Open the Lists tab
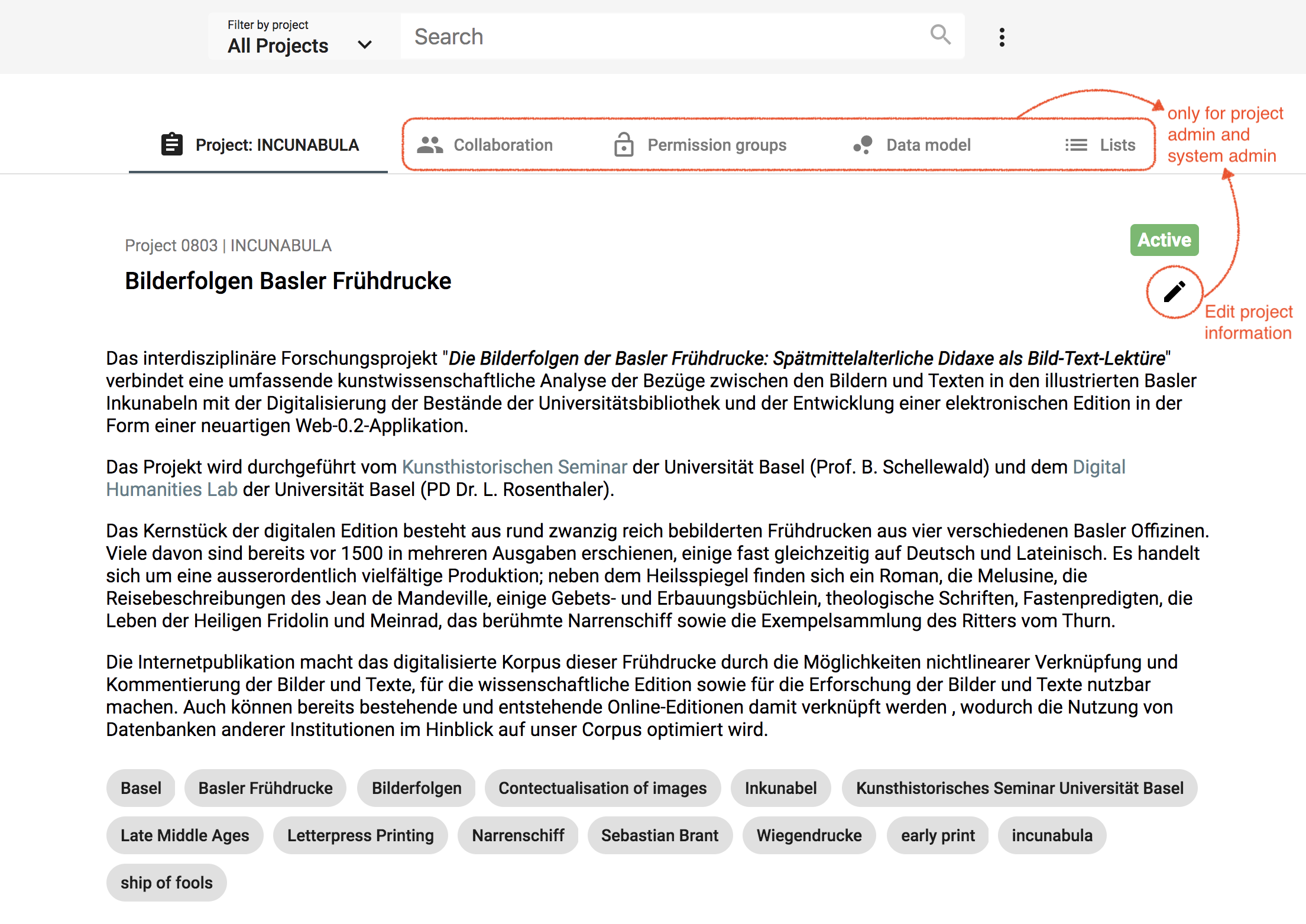The width and height of the screenshot is (1306, 924). click(1100, 145)
